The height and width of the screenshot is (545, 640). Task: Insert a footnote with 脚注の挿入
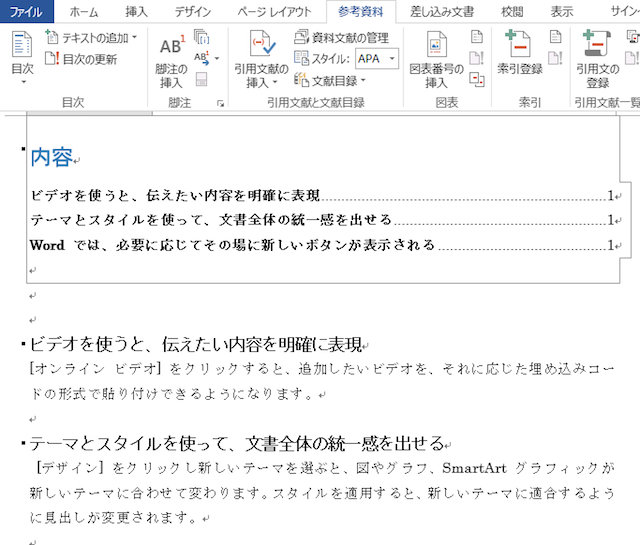[172, 58]
